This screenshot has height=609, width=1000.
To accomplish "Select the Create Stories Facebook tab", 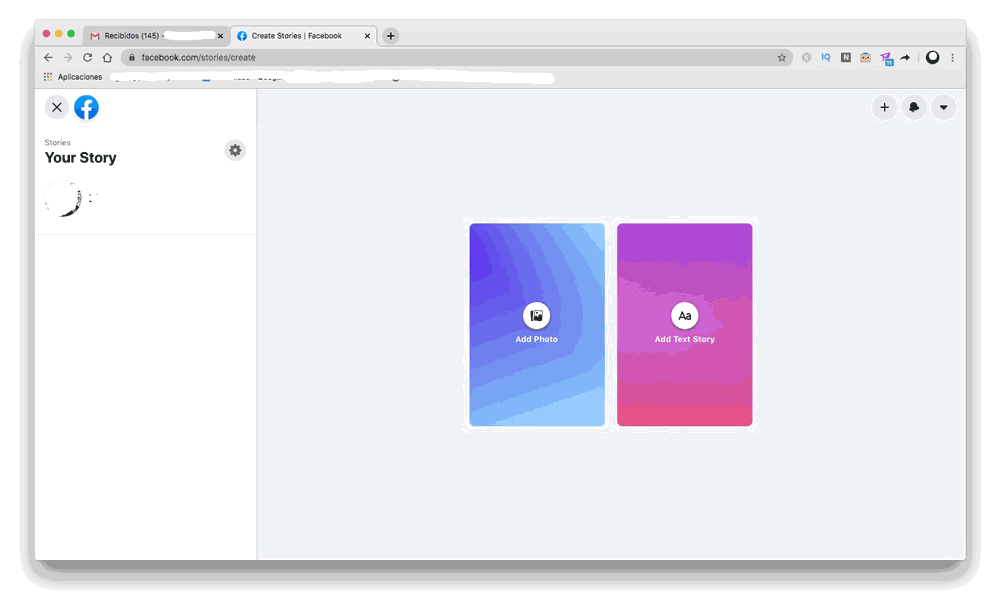I will (303, 36).
